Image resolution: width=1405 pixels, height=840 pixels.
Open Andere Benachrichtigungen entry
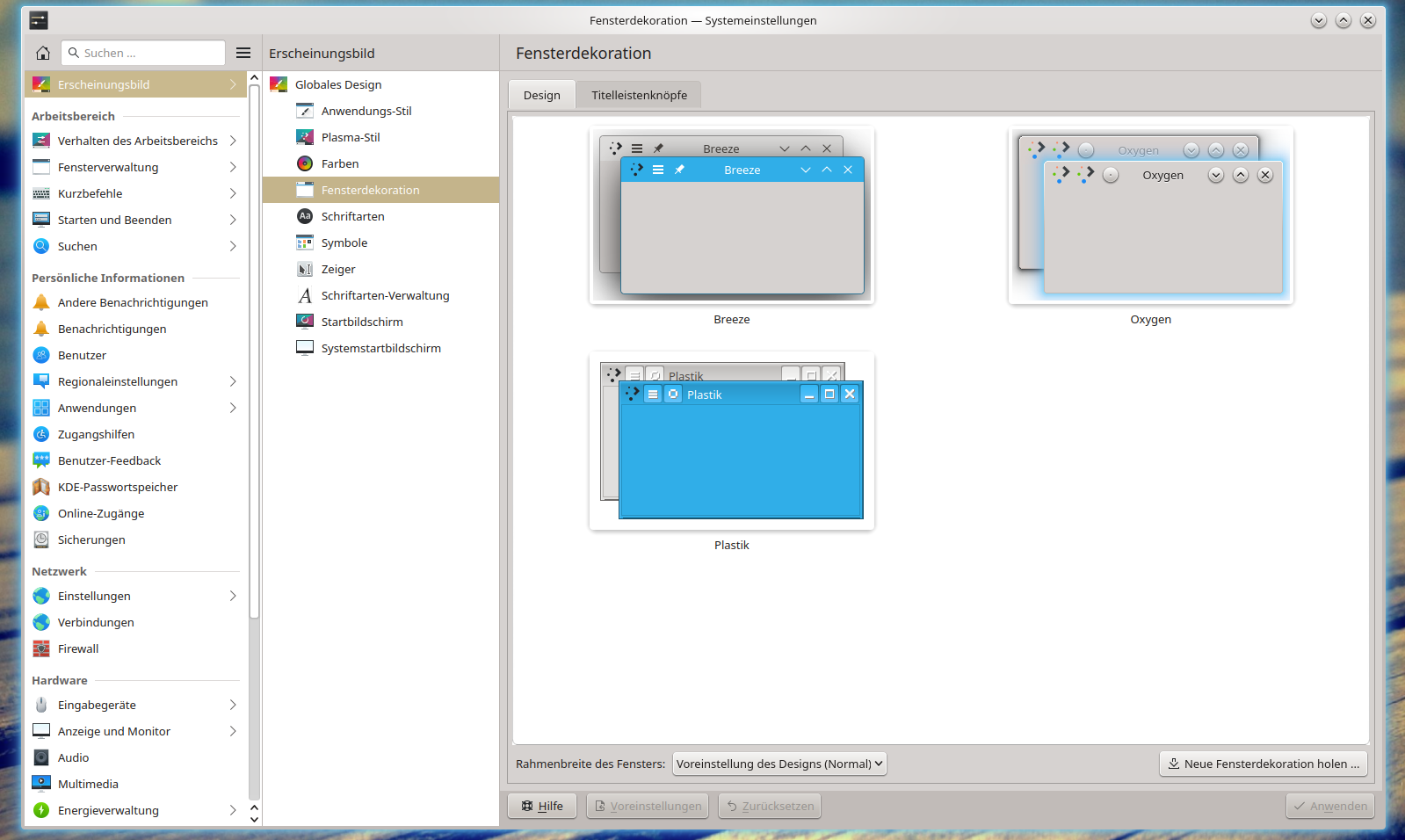tap(135, 302)
